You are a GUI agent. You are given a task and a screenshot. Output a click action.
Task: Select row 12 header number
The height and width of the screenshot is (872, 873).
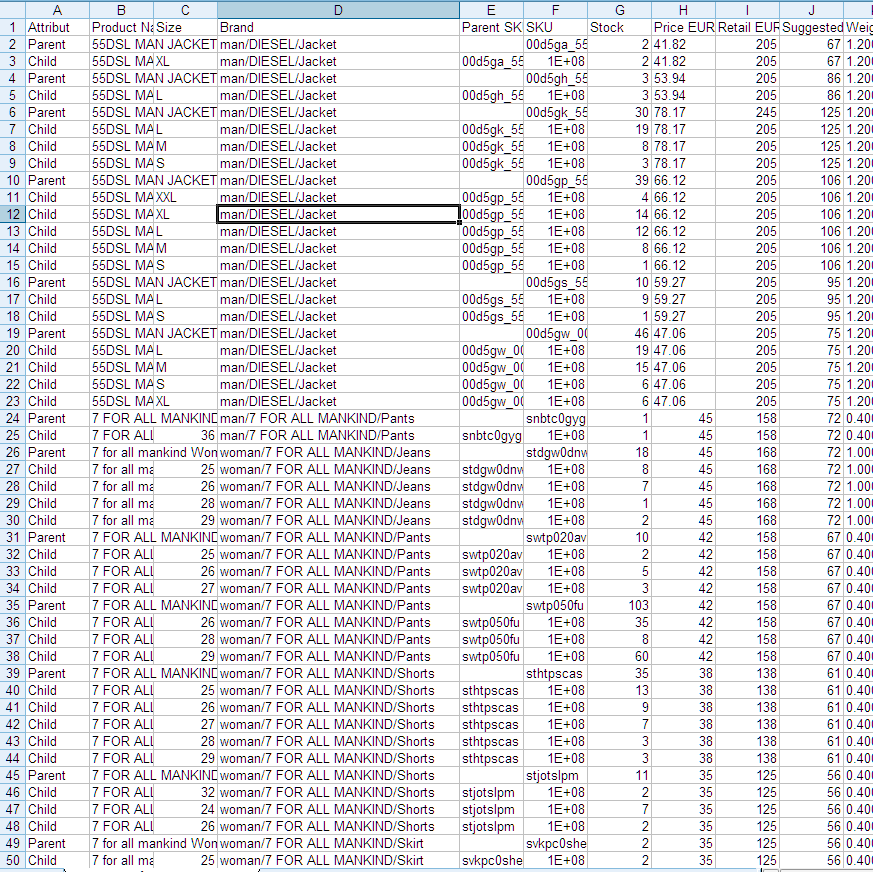point(13,214)
